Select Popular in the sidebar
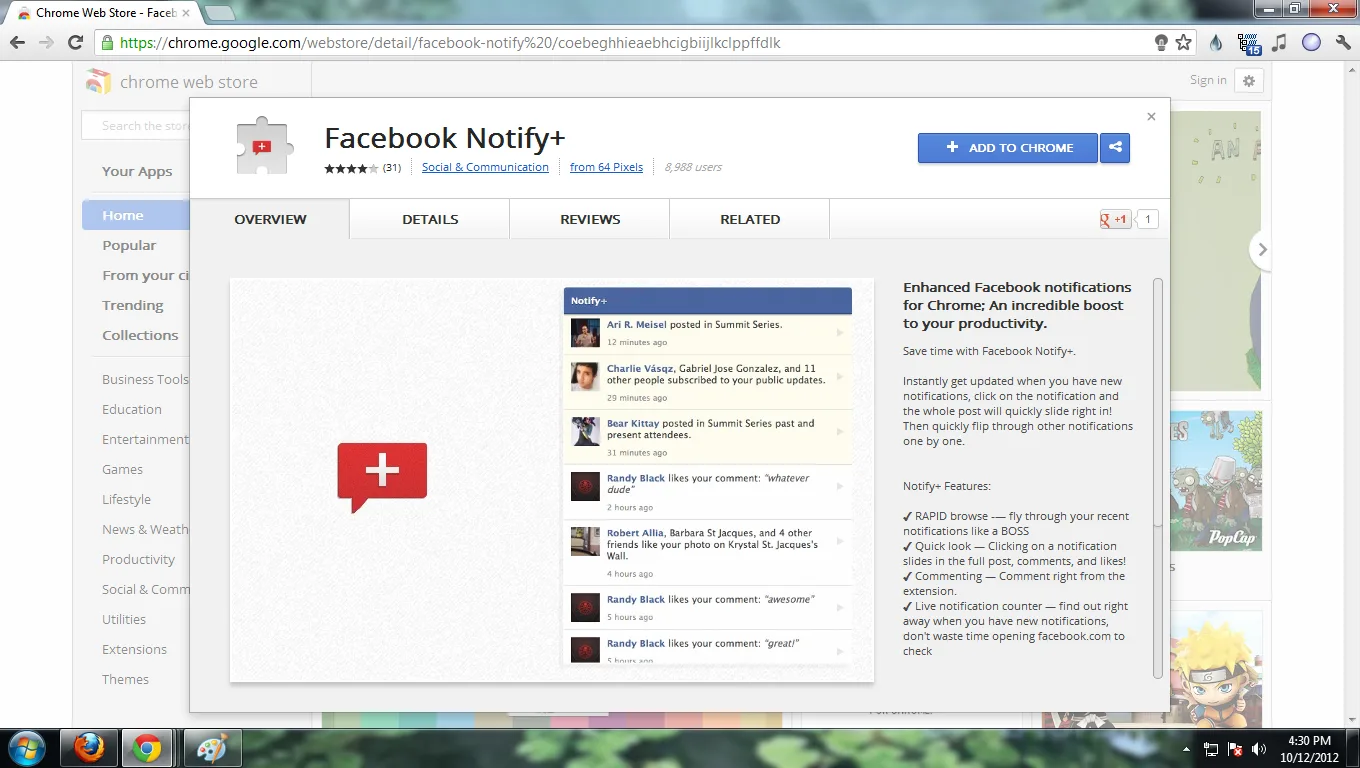1360x768 pixels. (x=129, y=245)
